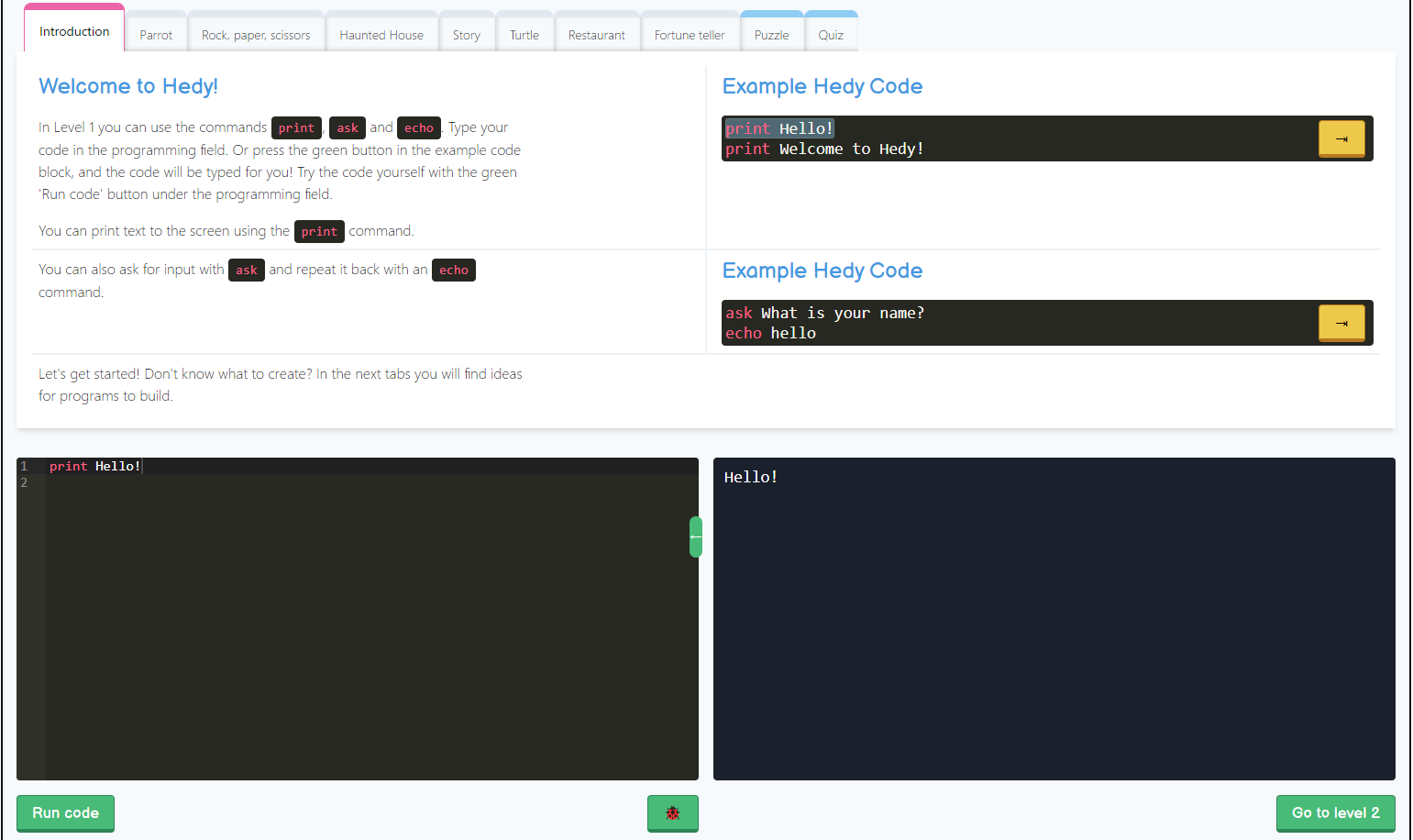Click the echo code tag in the Level 1 sentence

419,127
